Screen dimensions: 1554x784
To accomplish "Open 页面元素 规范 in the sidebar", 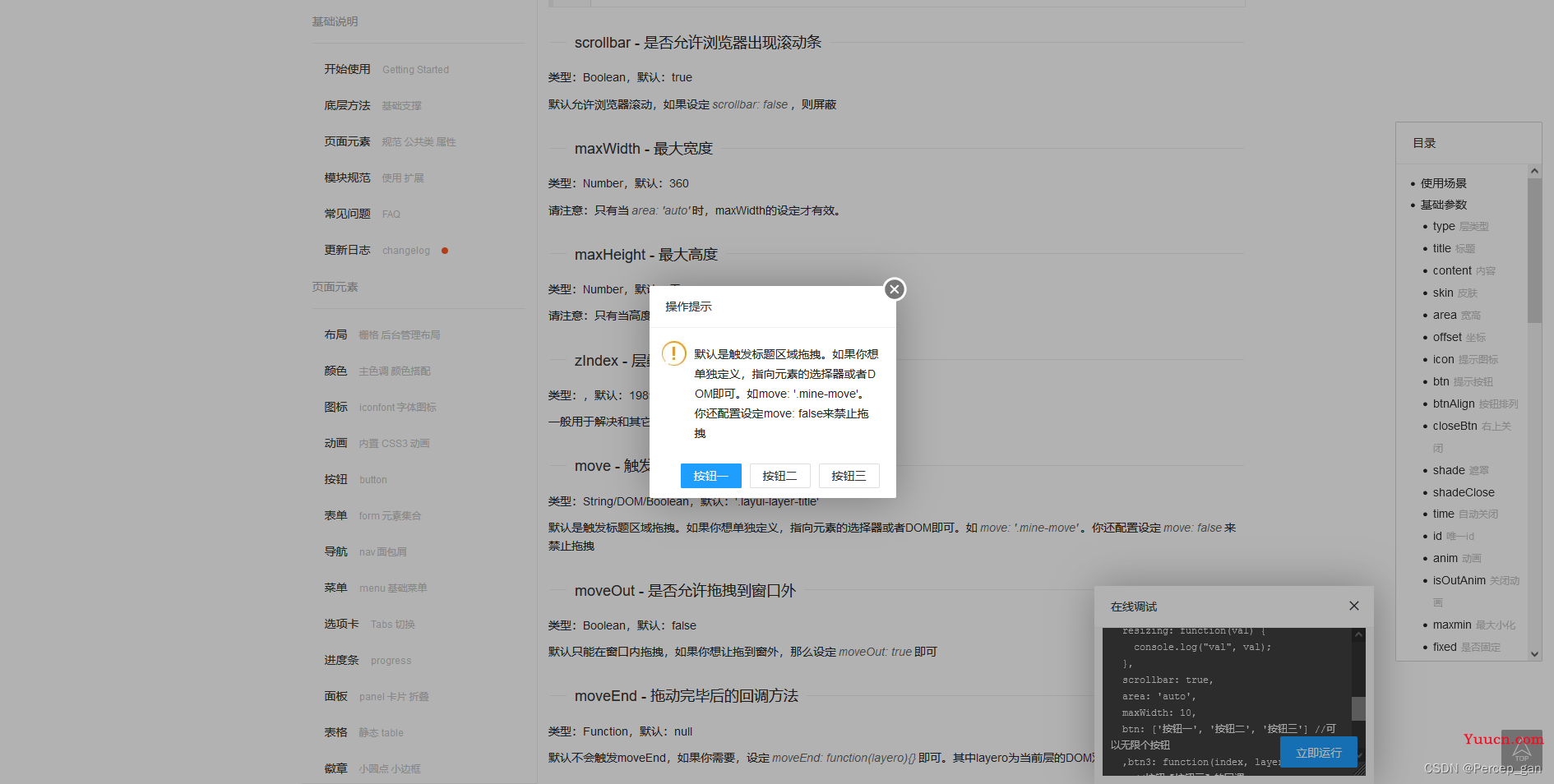I will (390, 141).
